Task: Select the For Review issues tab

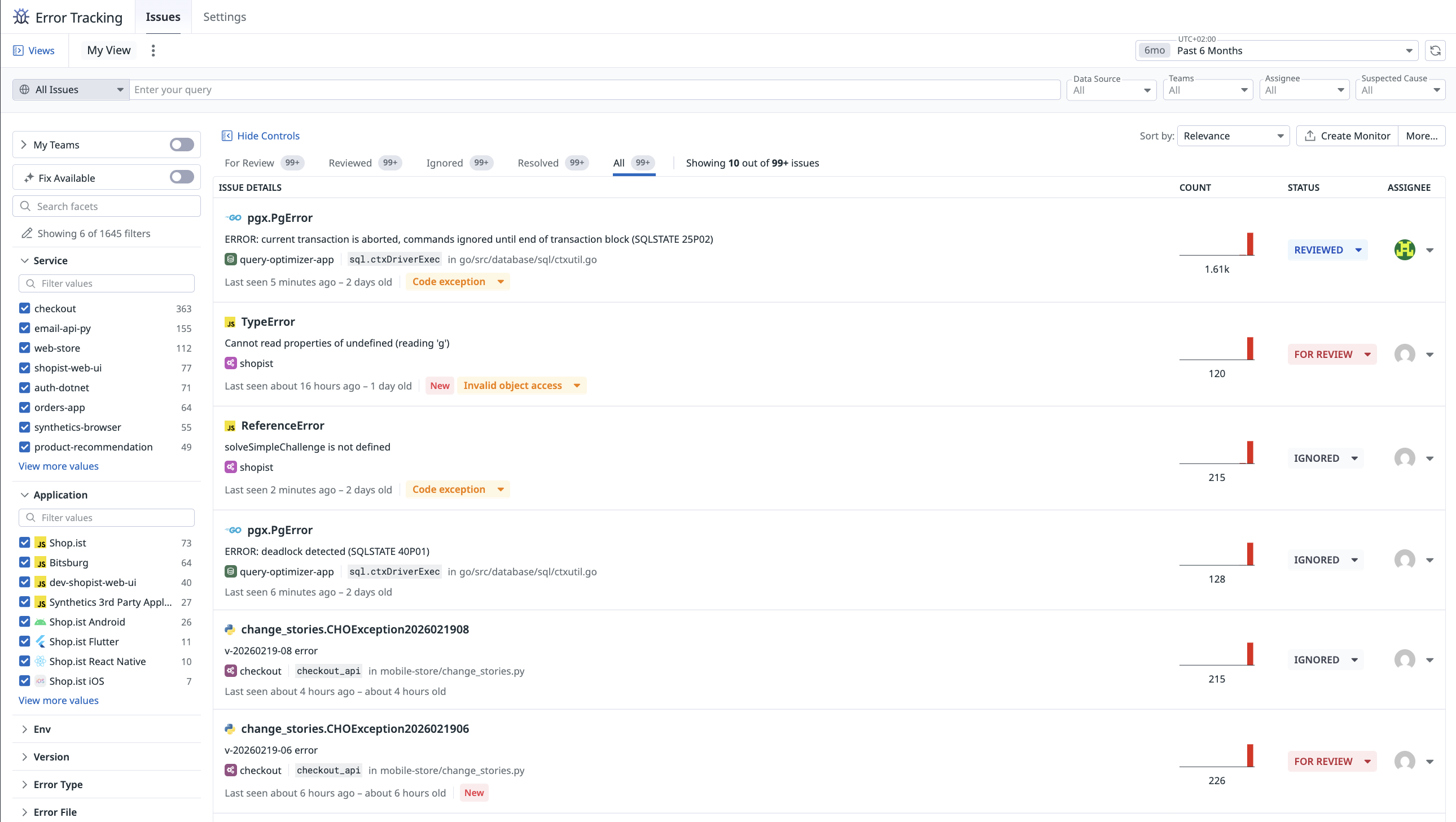Action: [x=249, y=163]
